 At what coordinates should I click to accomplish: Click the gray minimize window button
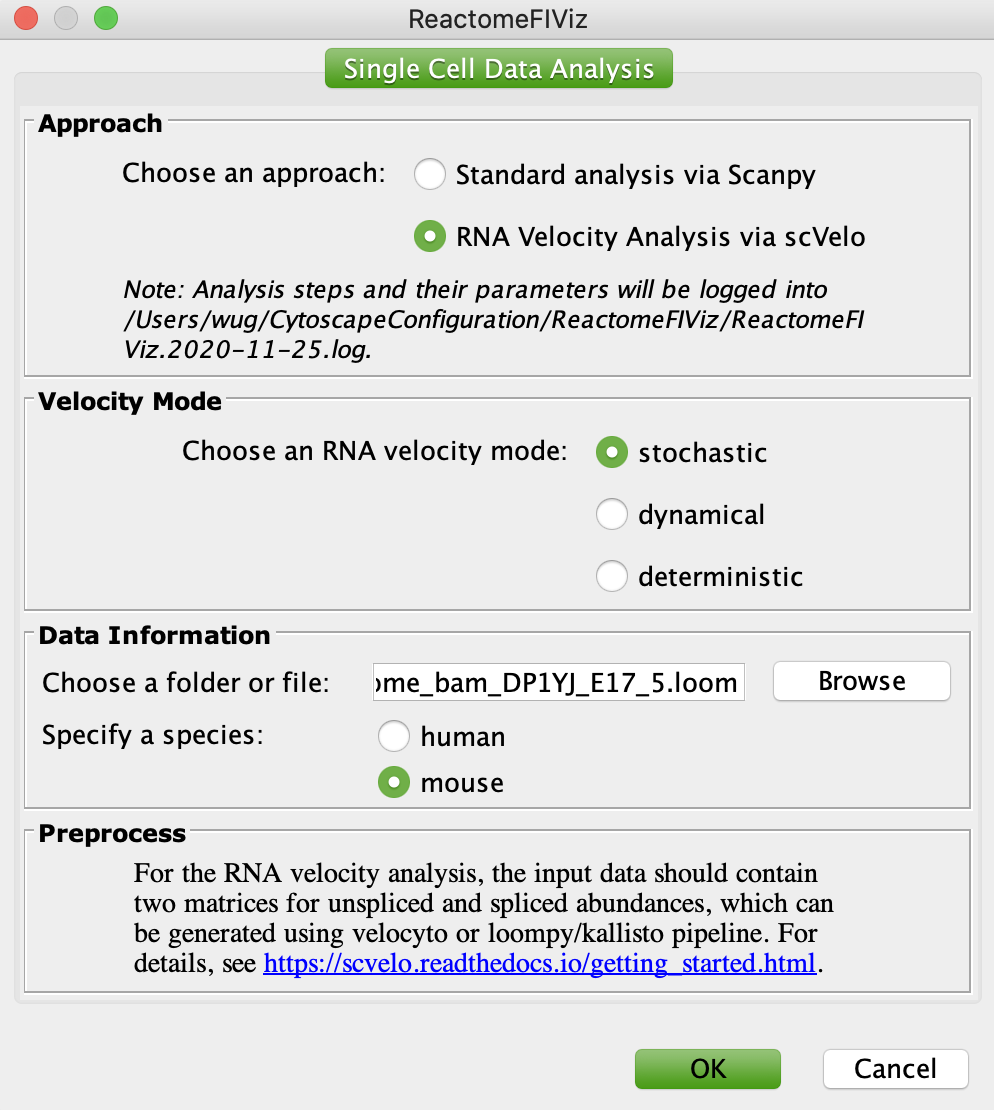coord(66,18)
